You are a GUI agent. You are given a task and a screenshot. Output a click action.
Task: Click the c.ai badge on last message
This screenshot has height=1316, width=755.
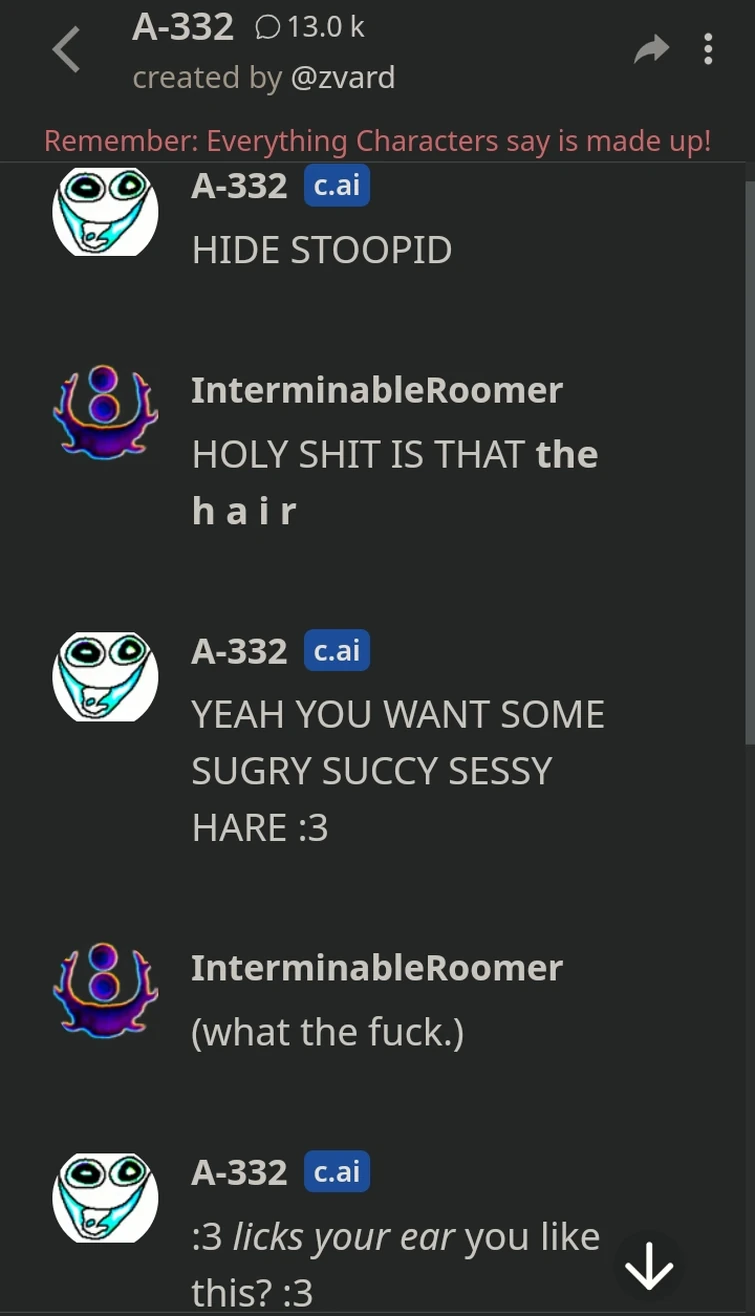(x=337, y=1172)
